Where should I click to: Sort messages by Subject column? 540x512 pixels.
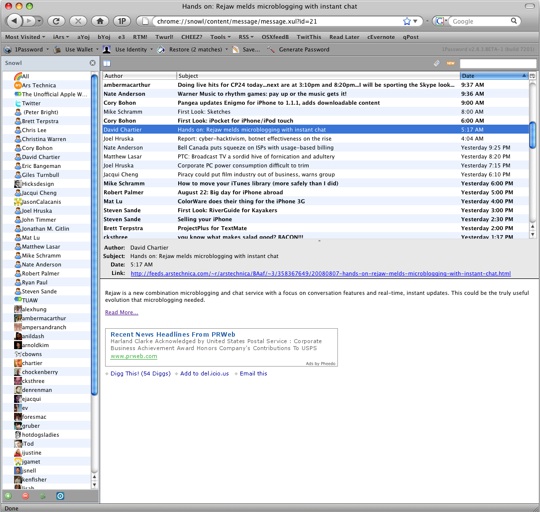tap(318, 76)
